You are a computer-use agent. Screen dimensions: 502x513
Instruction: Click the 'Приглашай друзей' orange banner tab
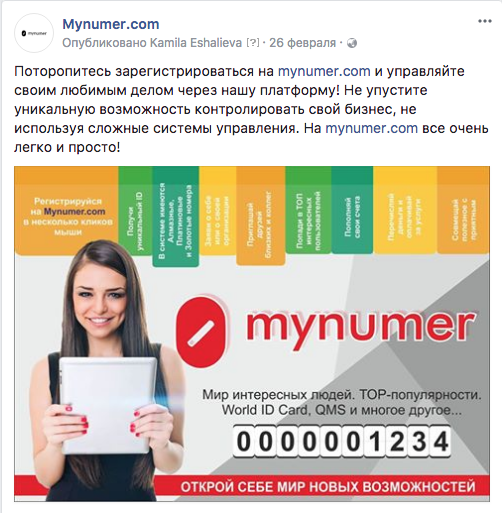click(x=261, y=216)
